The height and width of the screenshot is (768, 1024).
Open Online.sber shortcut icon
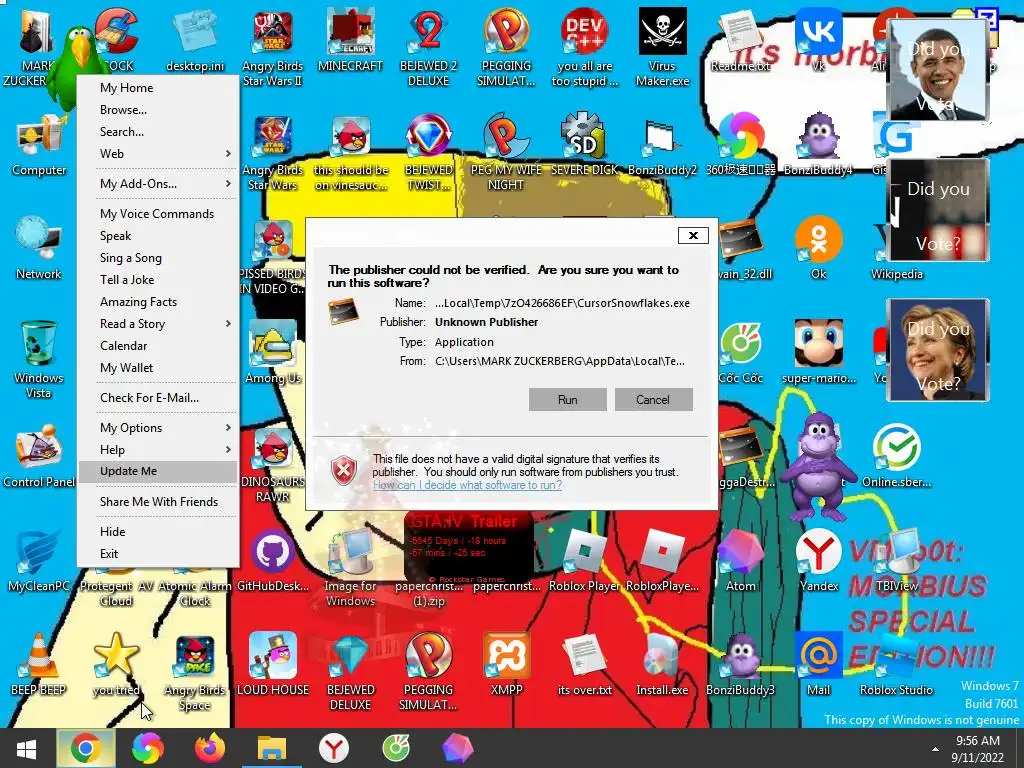tap(896, 457)
